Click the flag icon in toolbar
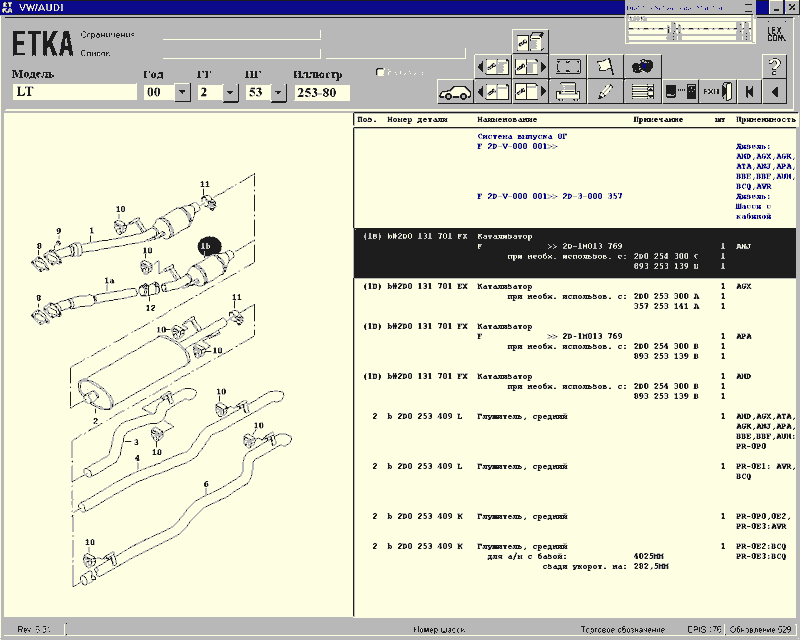800x640 pixels. coord(605,67)
